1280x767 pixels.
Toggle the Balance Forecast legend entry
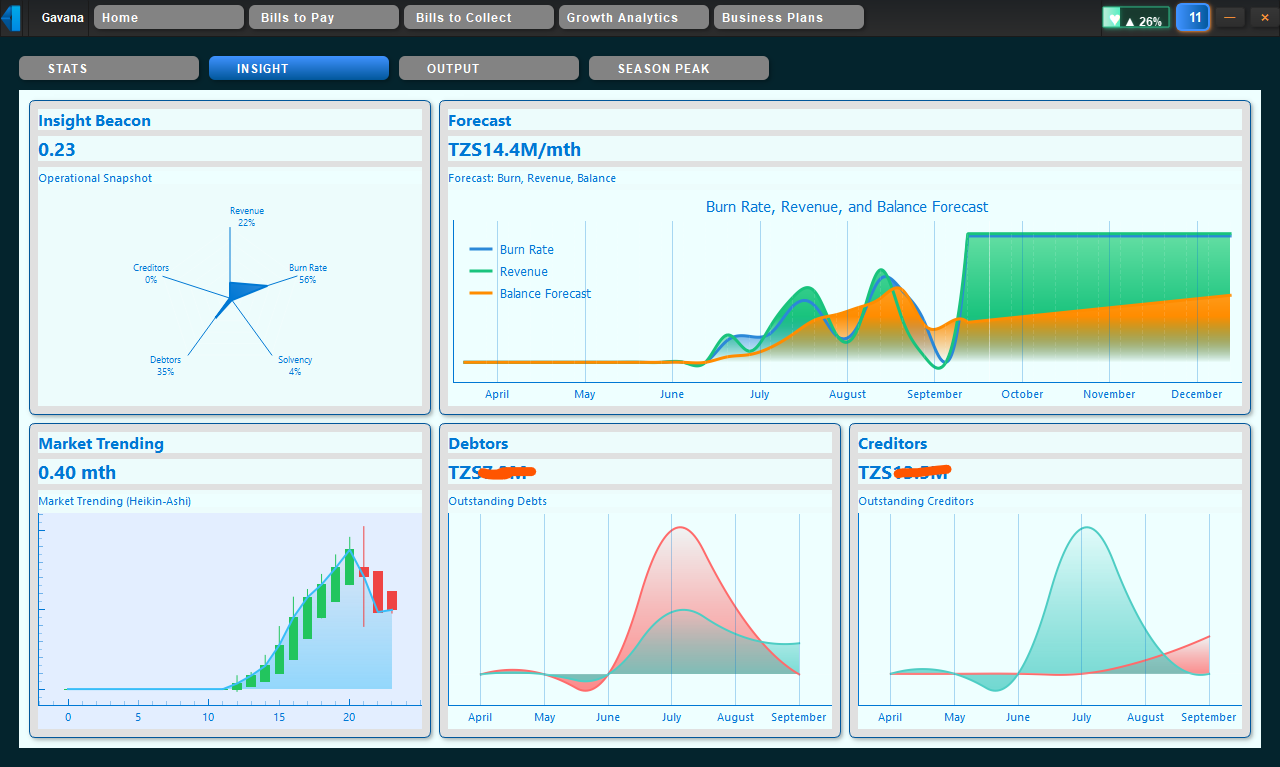530,294
